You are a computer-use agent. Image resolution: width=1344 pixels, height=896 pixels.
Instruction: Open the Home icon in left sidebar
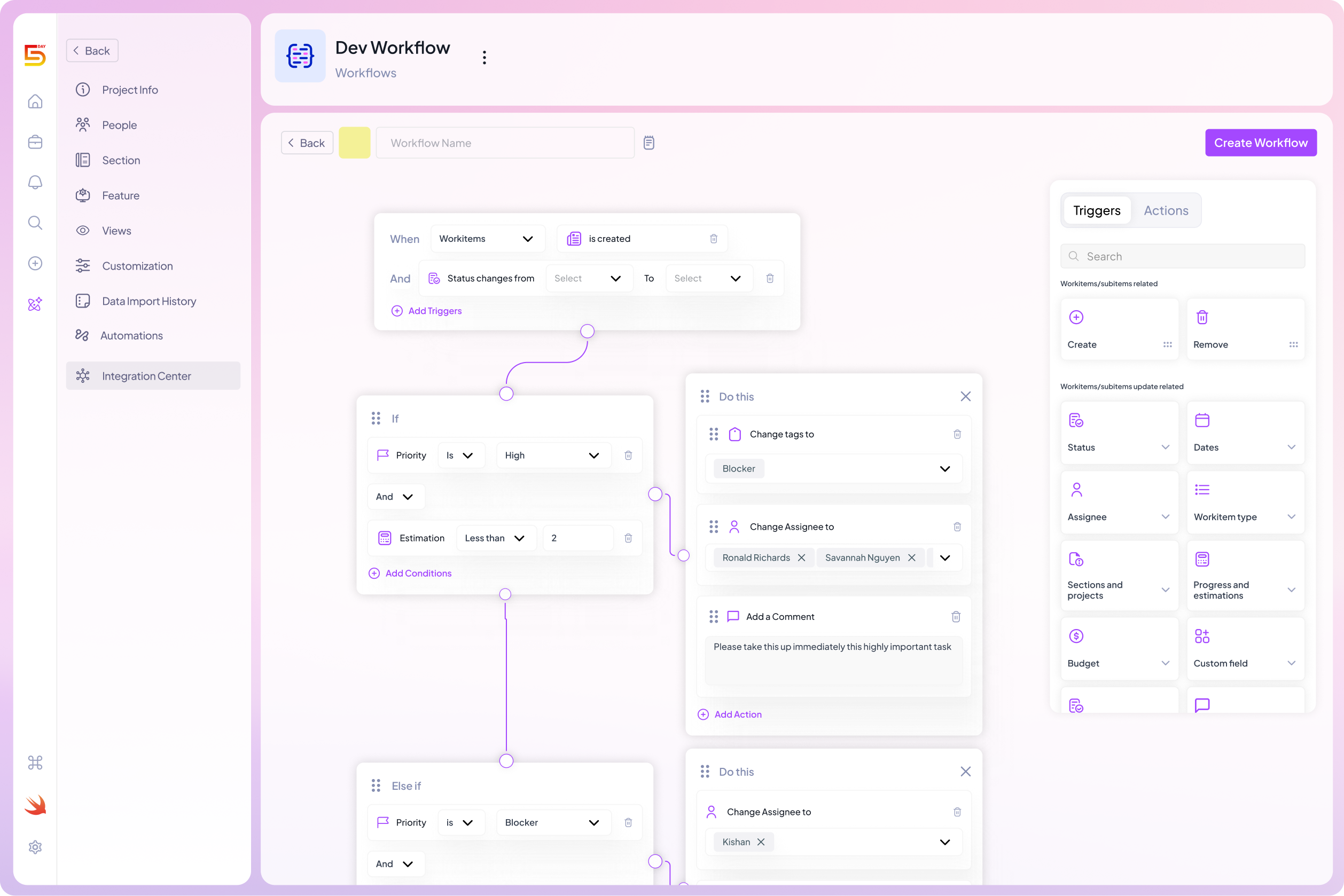tap(35, 101)
